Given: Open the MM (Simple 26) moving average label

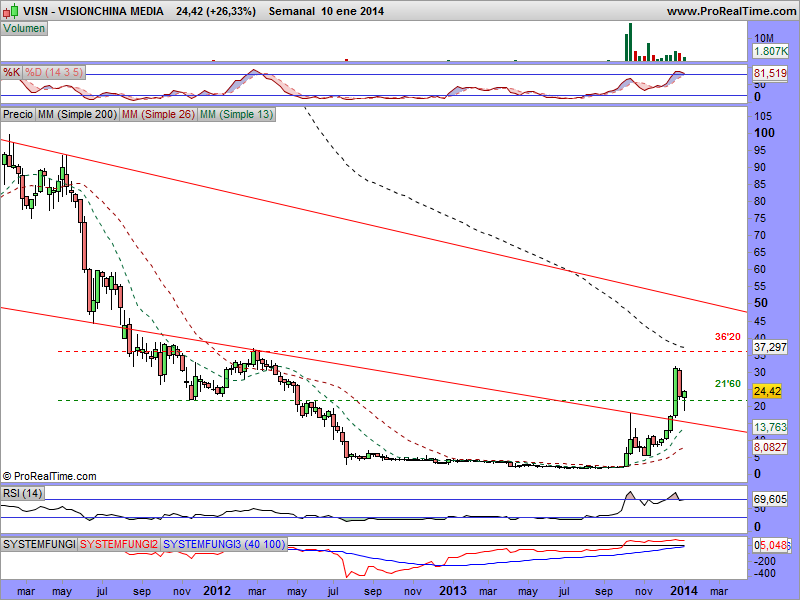Looking at the screenshot, I should (x=158, y=114).
